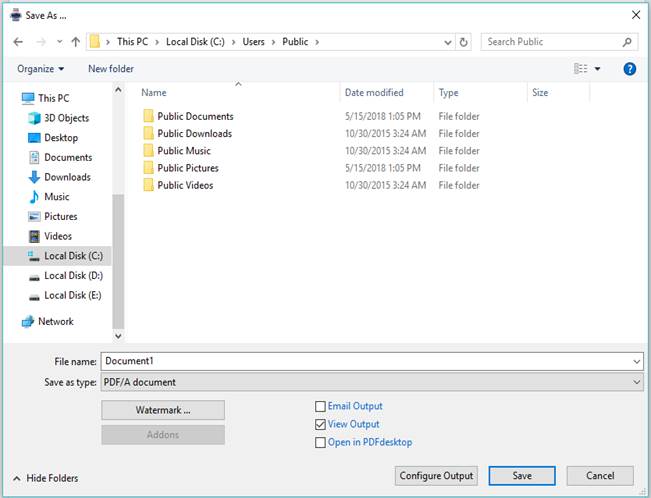Uncheck the View Output checkbox
The width and height of the screenshot is (651, 498).
(x=320, y=425)
